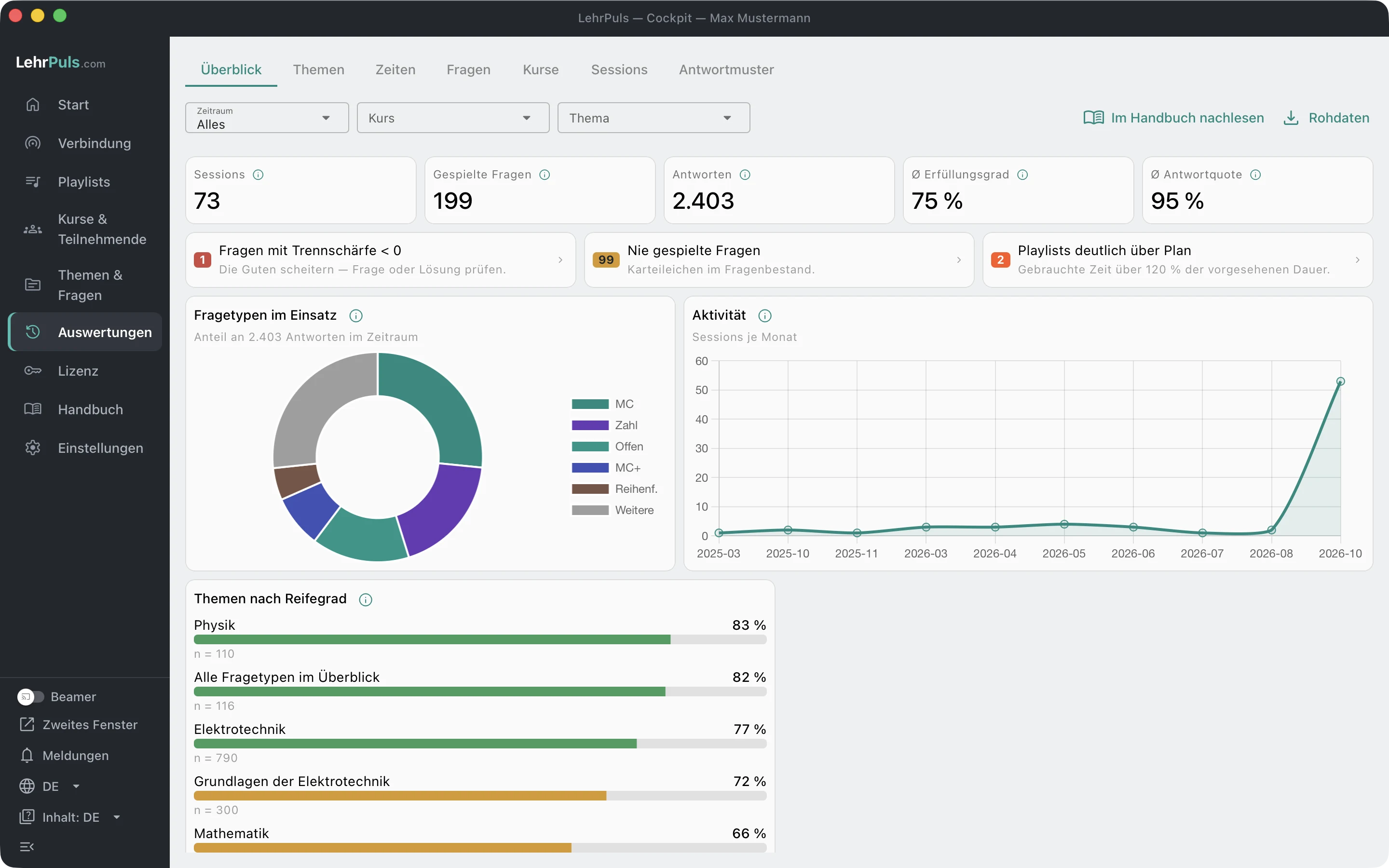The image size is (1389, 868).
Task: Toggle Reihenf. series in chart legend
Action: tap(615, 489)
